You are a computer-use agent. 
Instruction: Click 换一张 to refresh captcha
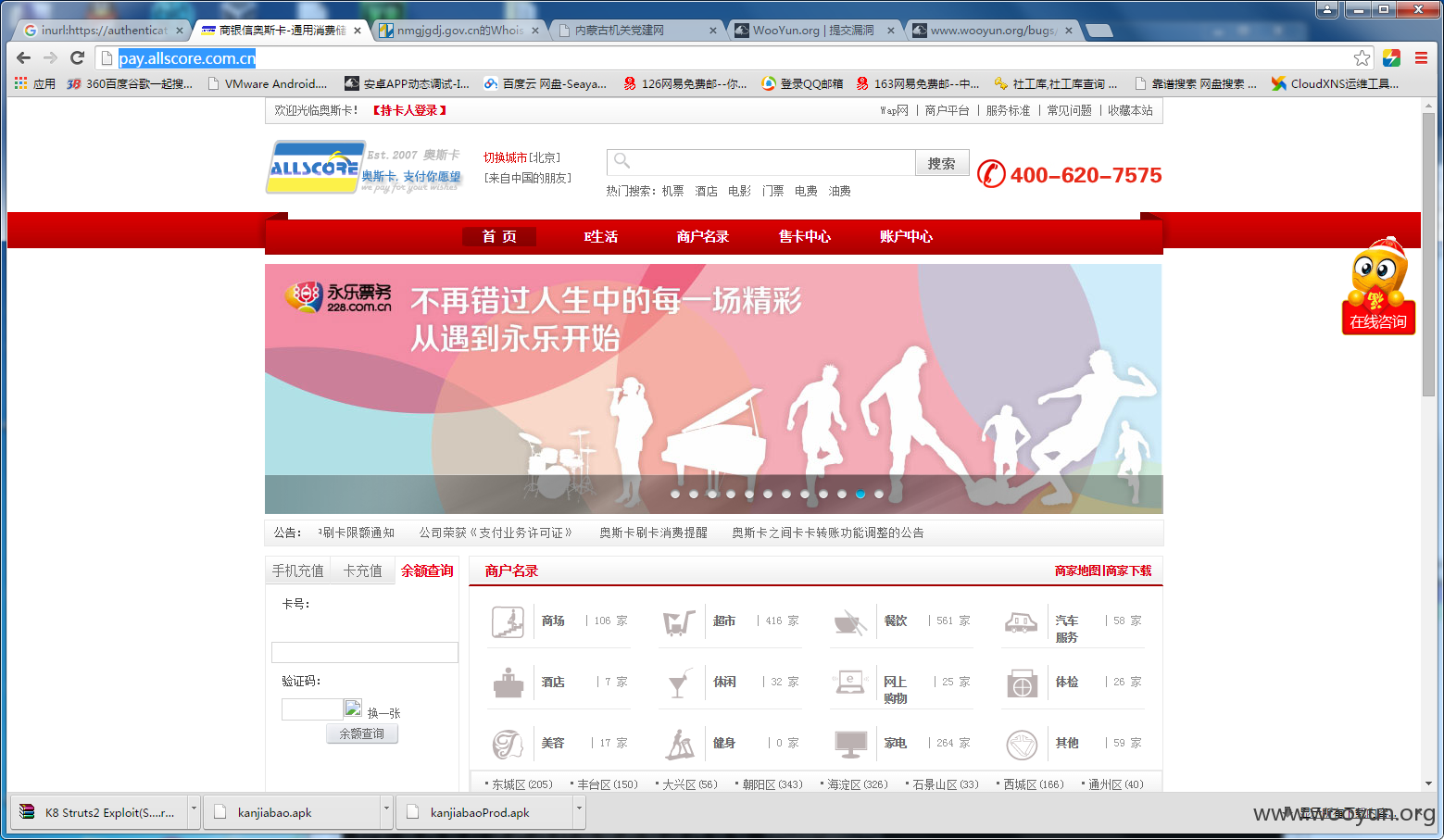pos(383,713)
